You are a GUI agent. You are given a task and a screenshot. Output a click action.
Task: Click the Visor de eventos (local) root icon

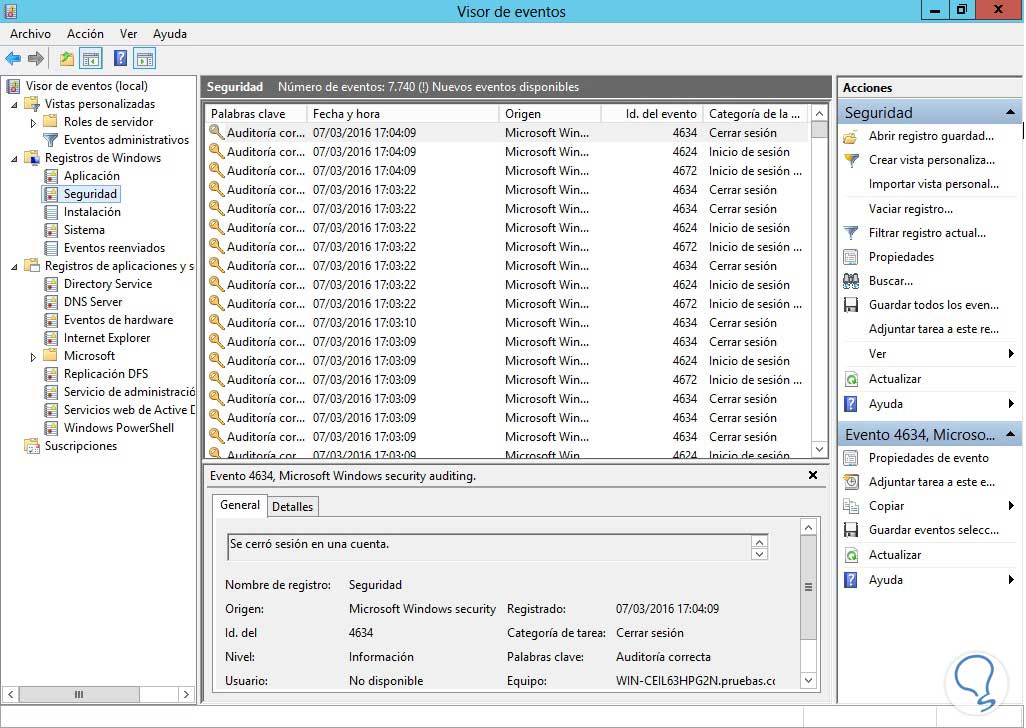[x=12, y=86]
